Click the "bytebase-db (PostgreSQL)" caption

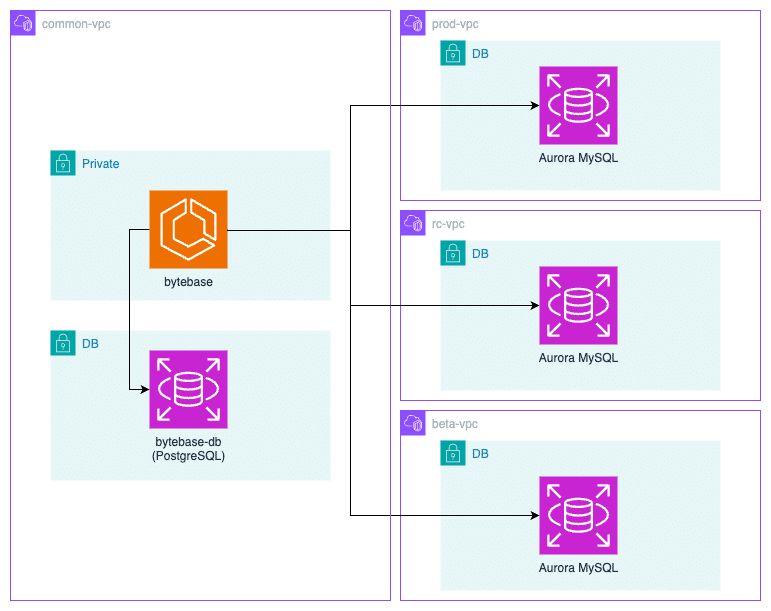tap(188, 449)
